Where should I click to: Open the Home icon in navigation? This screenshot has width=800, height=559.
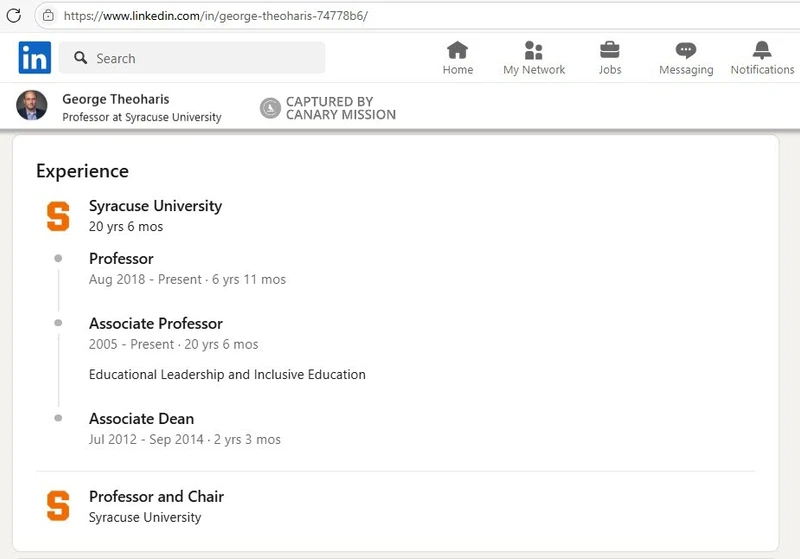click(x=457, y=51)
